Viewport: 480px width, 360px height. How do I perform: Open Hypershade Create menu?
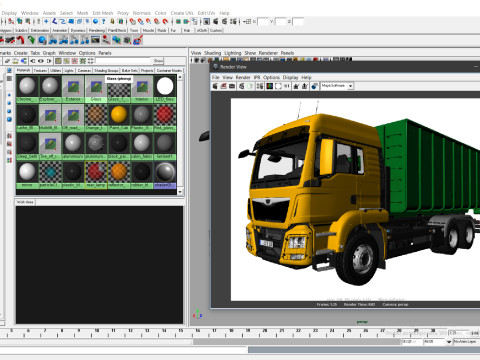pyautogui.click(x=21, y=53)
